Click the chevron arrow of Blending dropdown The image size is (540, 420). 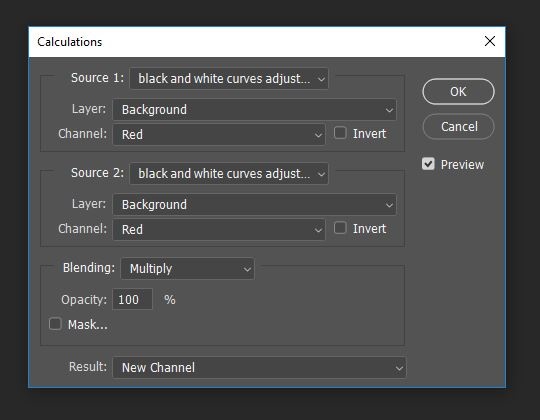tap(247, 269)
